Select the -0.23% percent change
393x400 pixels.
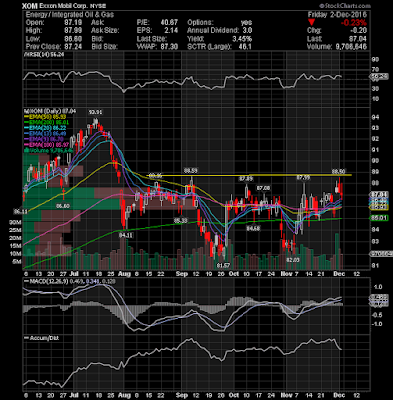click(354, 23)
